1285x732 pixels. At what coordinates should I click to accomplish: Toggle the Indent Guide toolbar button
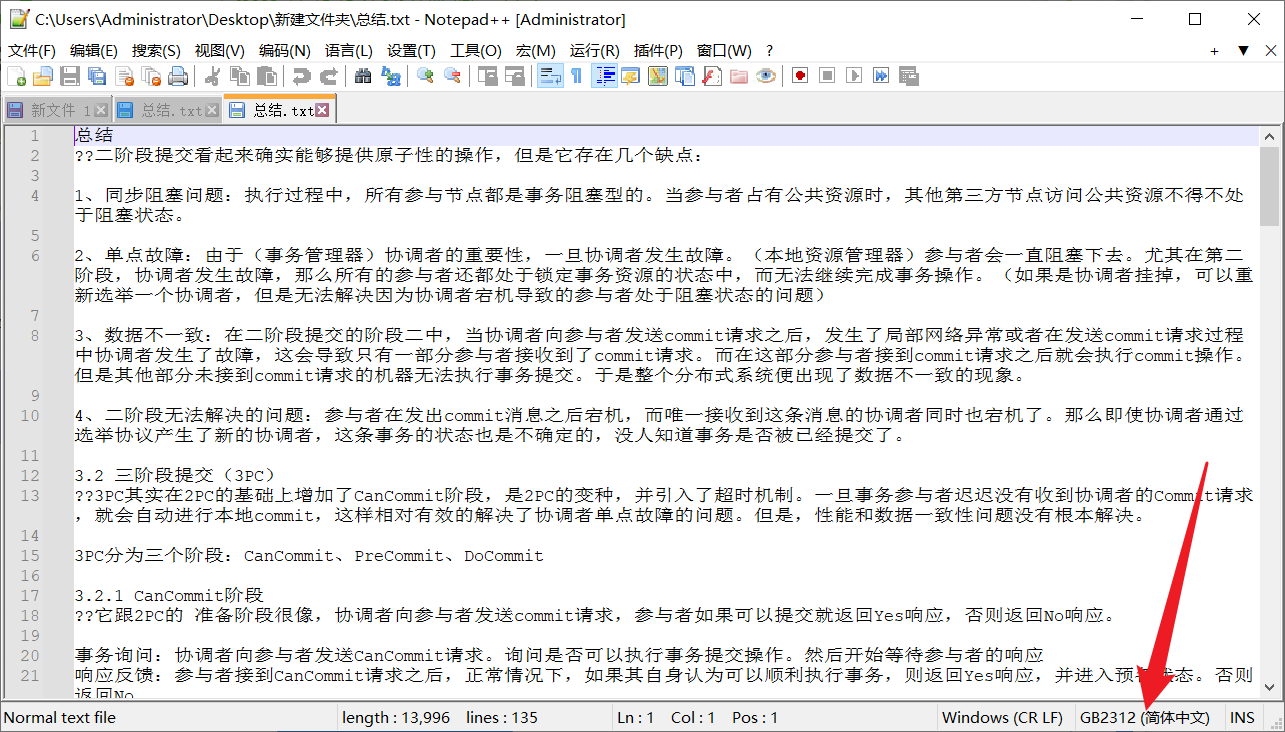pos(604,76)
